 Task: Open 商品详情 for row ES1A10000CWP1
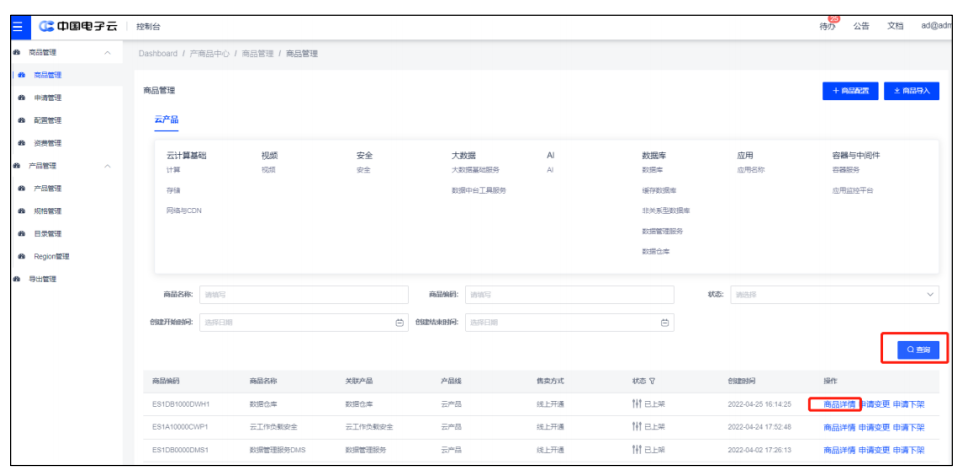(839, 428)
